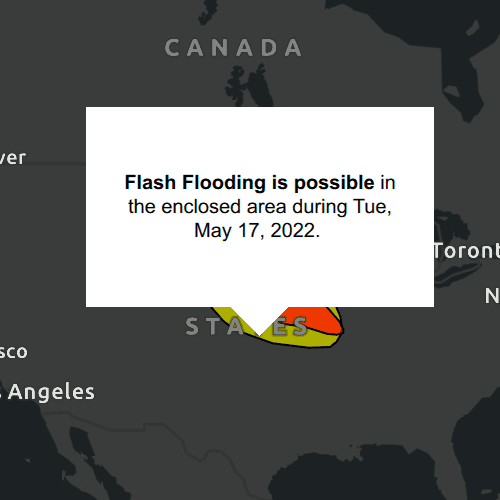Click the partial 'sco' city label
The image size is (500, 500).
pyautogui.click(x=13, y=352)
